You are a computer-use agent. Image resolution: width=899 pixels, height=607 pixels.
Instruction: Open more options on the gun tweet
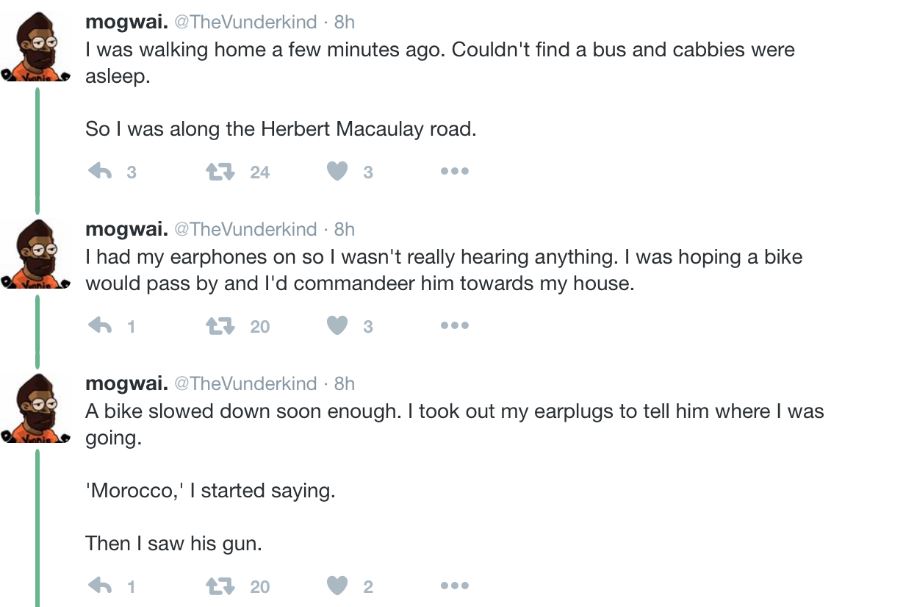pyautogui.click(x=454, y=587)
